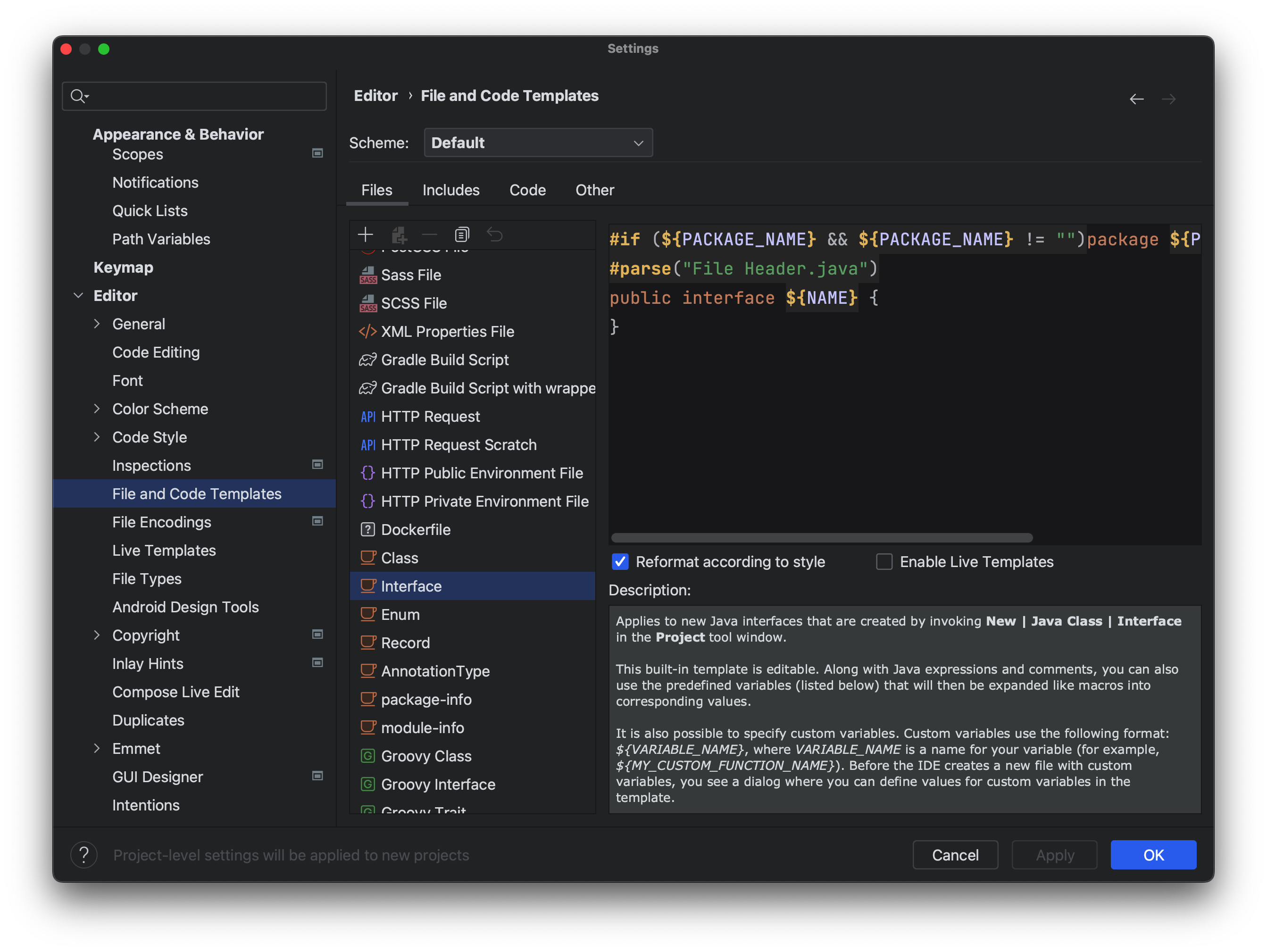Viewport: 1267px width, 952px height.
Task: Click the Groovy Class icon
Action: [368, 756]
